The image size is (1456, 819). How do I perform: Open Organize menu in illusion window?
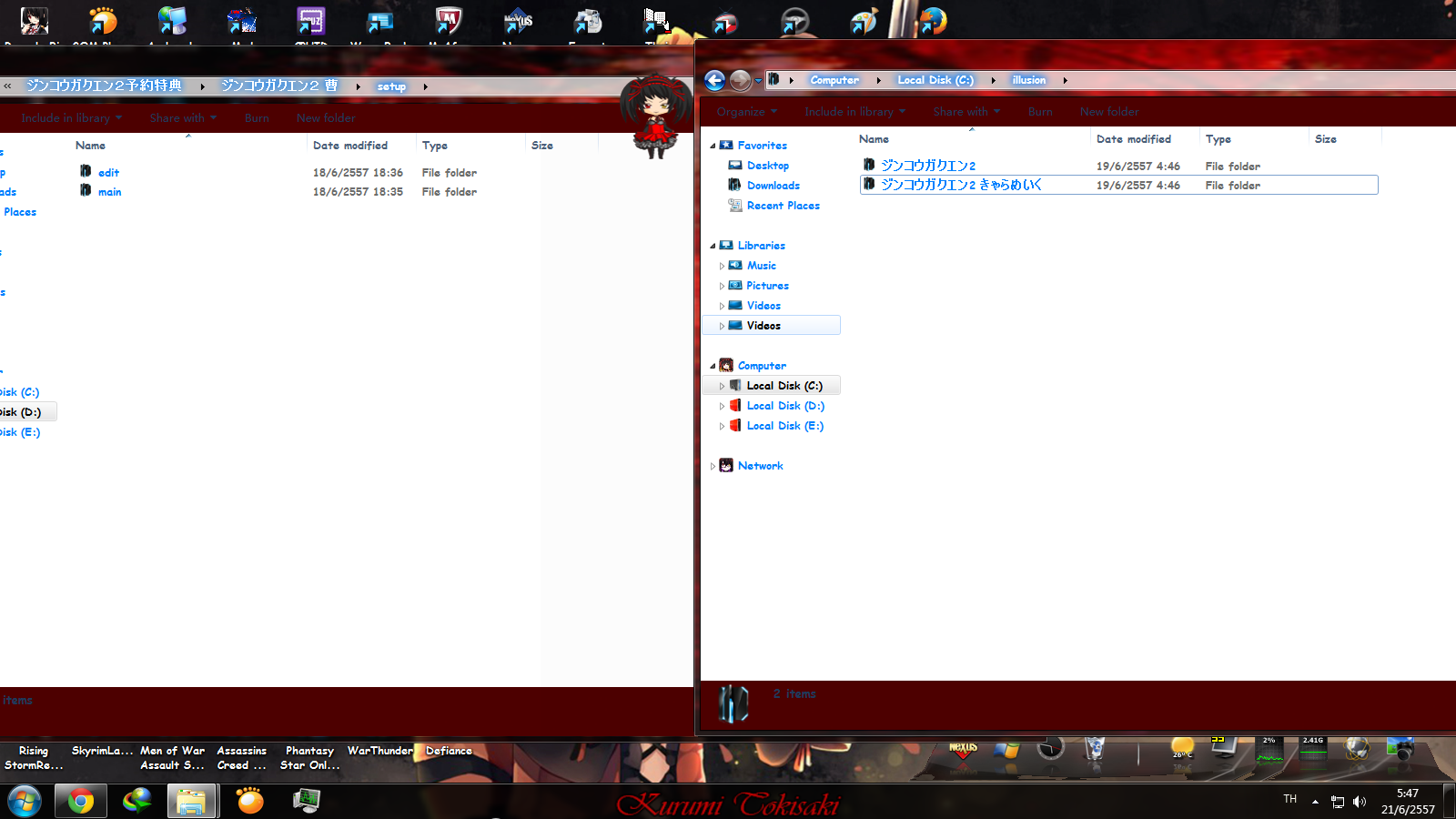pos(746,112)
